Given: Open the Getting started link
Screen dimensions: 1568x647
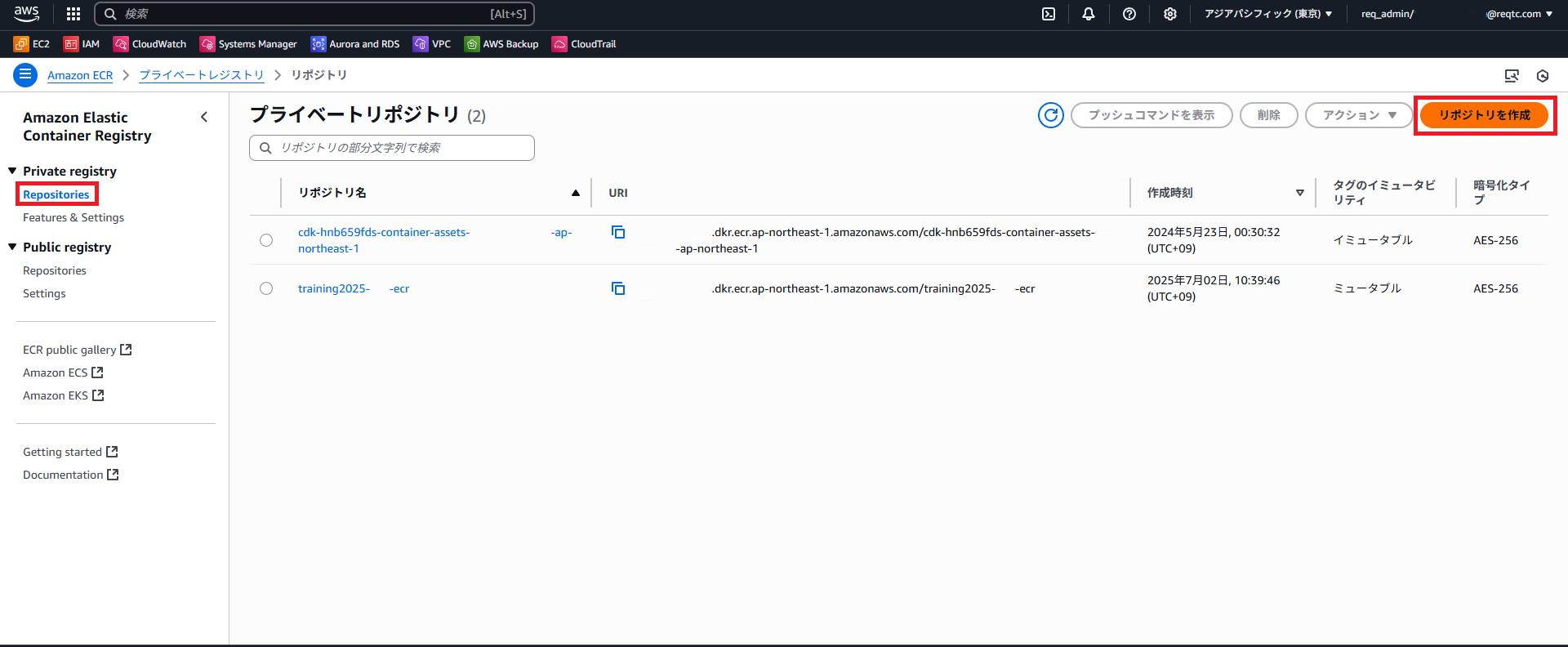Looking at the screenshot, I should coord(70,452).
